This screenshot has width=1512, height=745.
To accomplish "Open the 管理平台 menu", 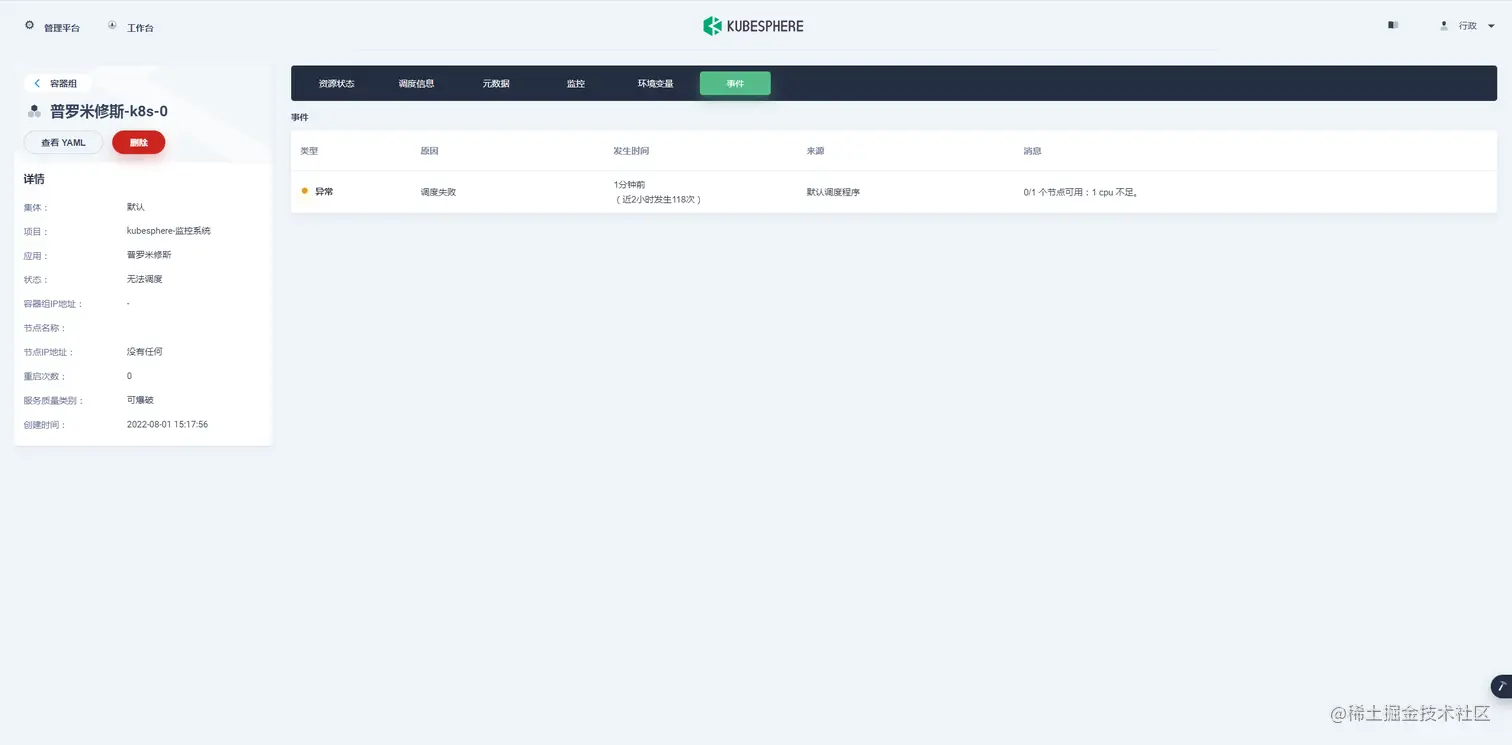I will pyautogui.click(x=62, y=28).
